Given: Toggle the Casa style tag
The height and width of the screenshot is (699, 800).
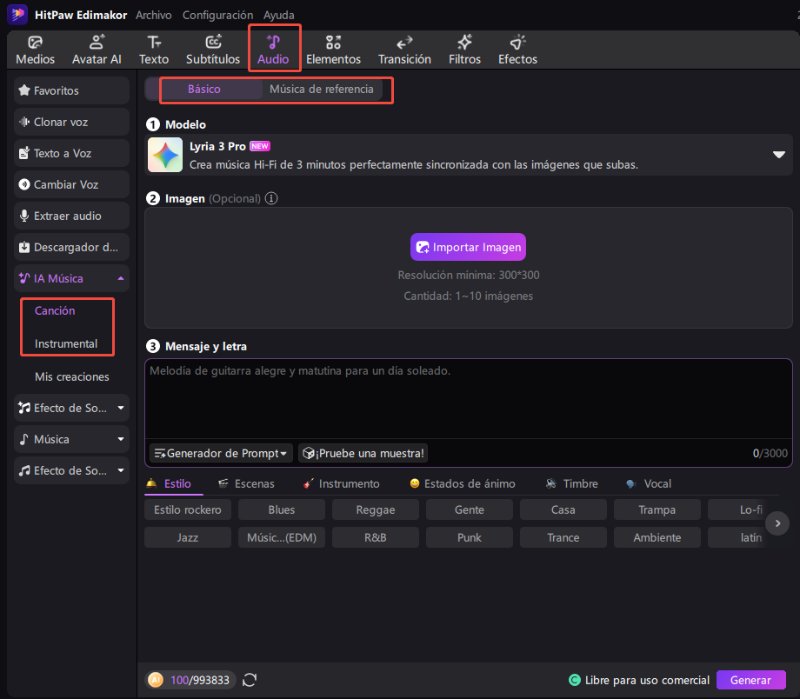Looking at the screenshot, I should point(563,510).
